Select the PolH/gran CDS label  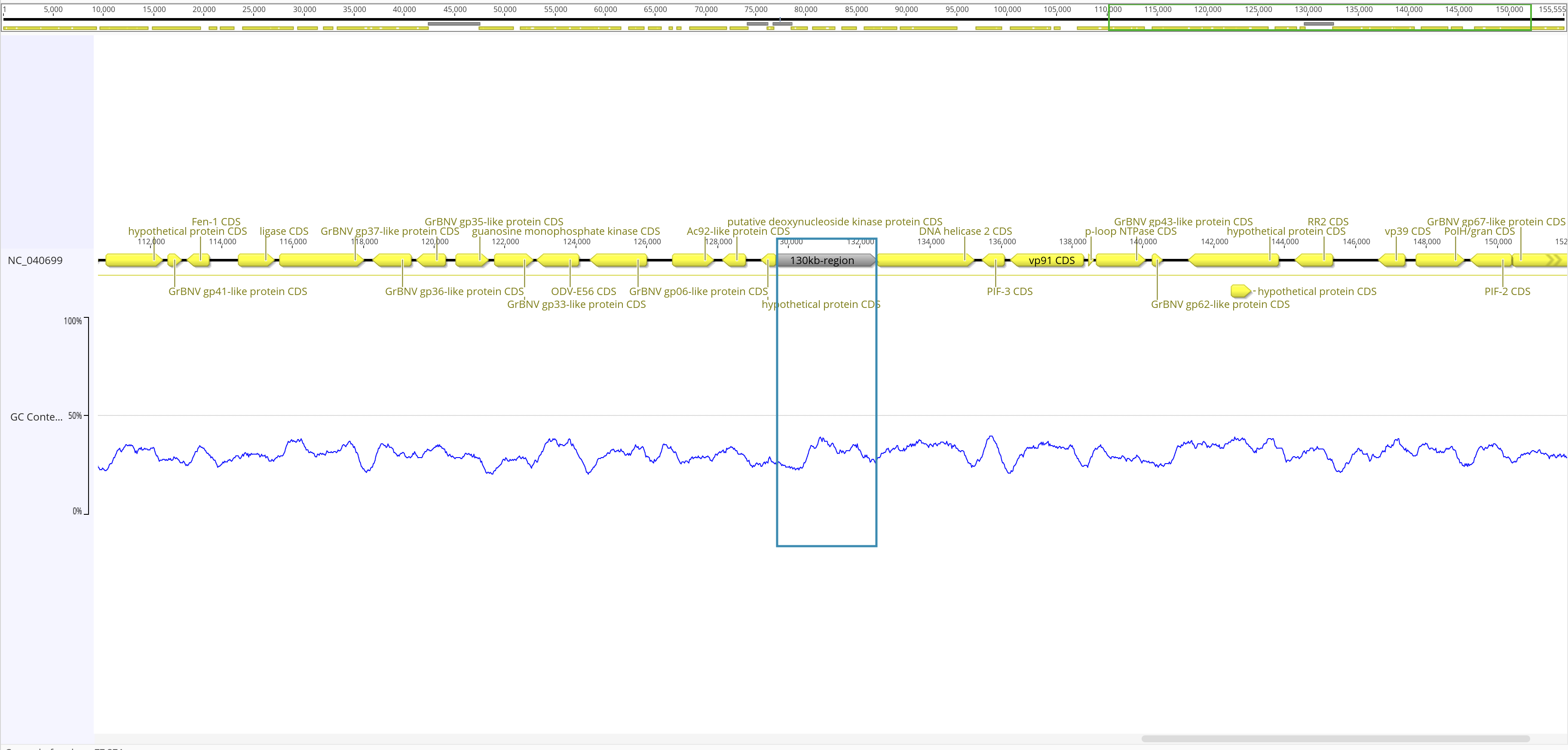click(1479, 231)
